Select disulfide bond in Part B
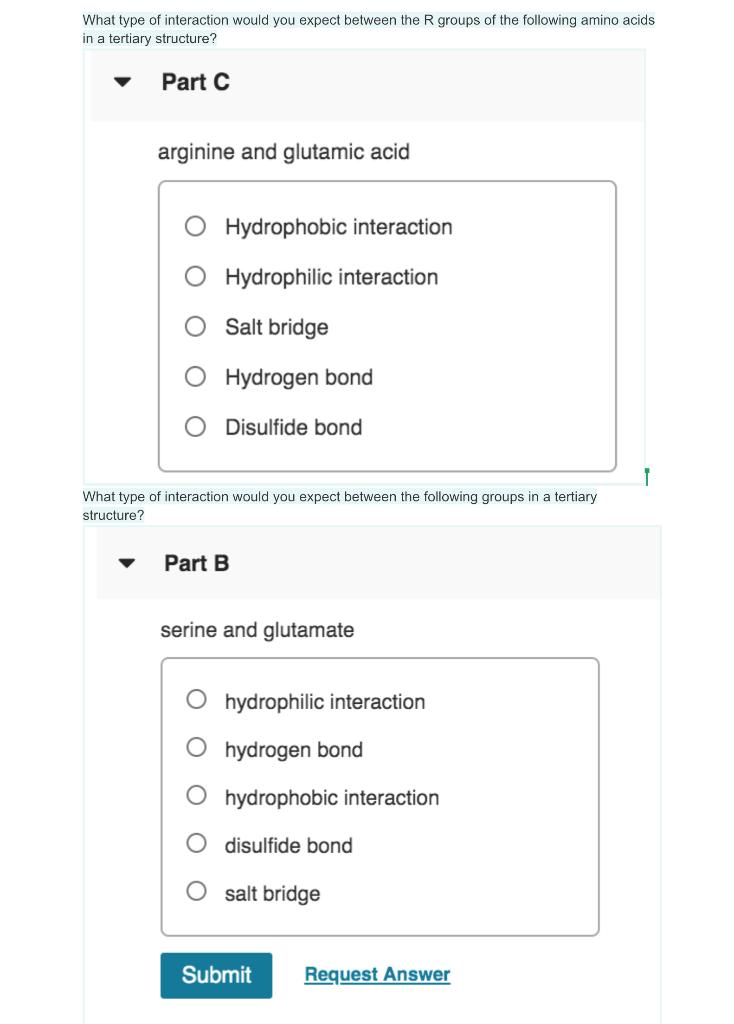 [x=198, y=845]
